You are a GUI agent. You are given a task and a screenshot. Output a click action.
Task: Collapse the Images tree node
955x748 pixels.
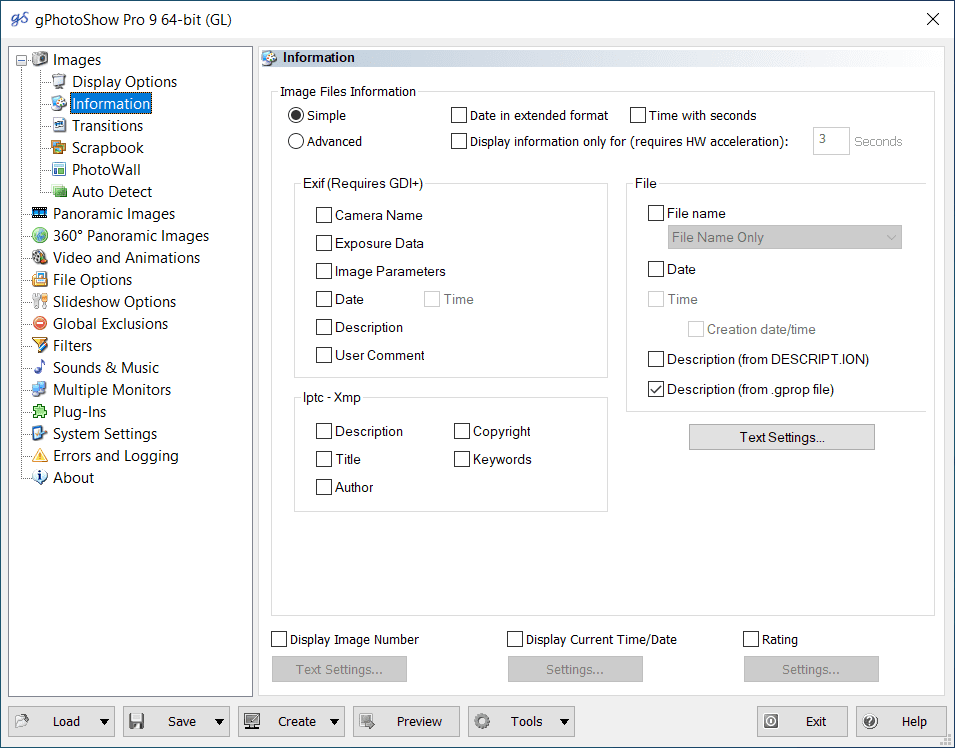pyautogui.click(x=22, y=60)
